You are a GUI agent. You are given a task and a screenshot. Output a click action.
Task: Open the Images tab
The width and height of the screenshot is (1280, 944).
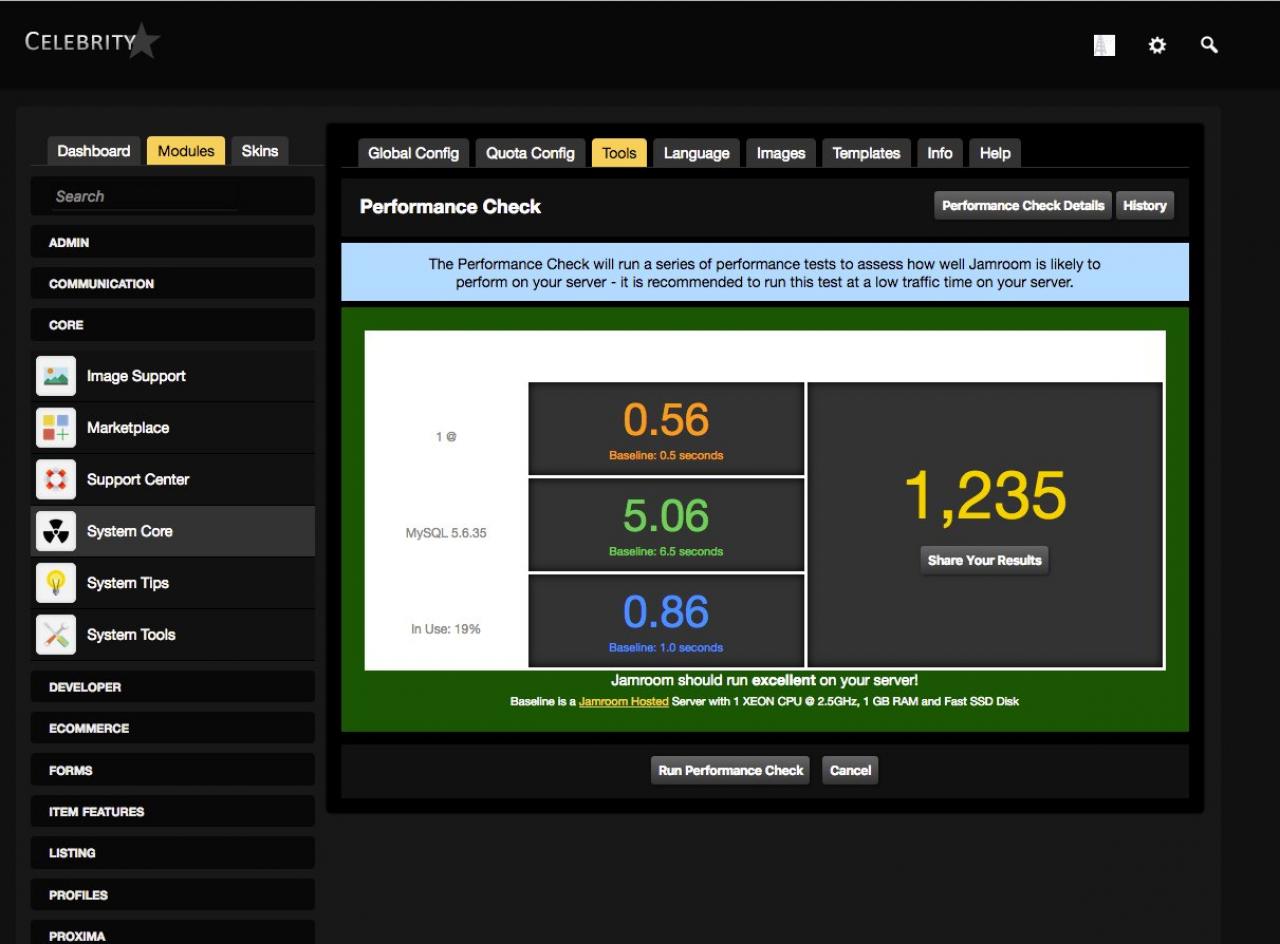click(781, 153)
